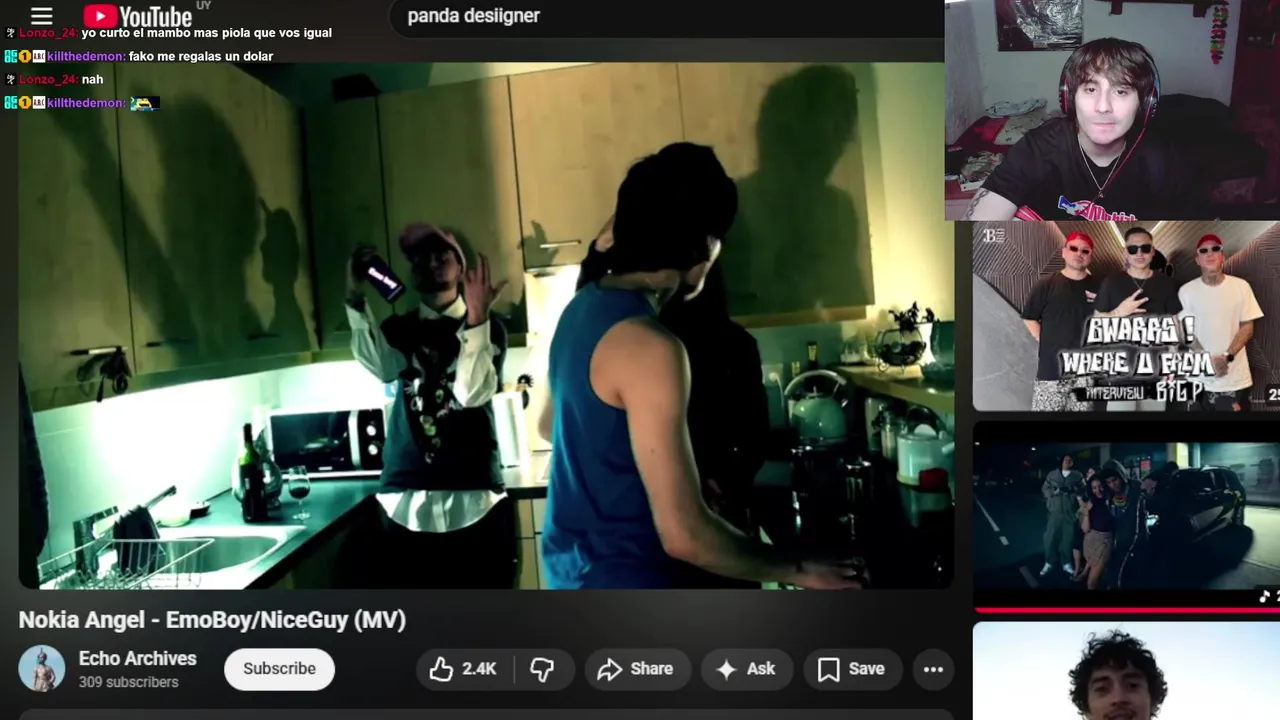Screen dimensions: 1280x720
Task: Like the video with 2.4K likes
Action: (463, 669)
